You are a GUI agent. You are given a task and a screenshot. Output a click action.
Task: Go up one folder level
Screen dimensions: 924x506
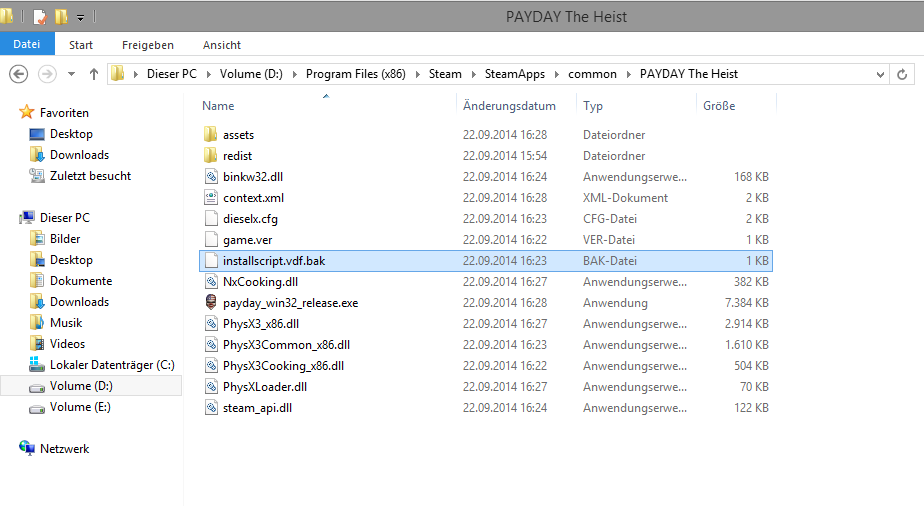94,74
